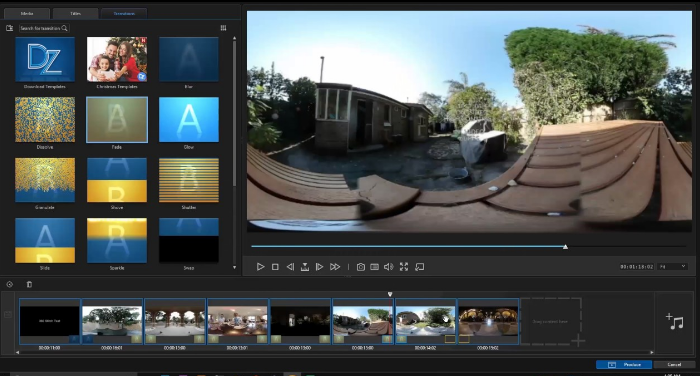Switch to the Media tab

click(x=27, y=13)
